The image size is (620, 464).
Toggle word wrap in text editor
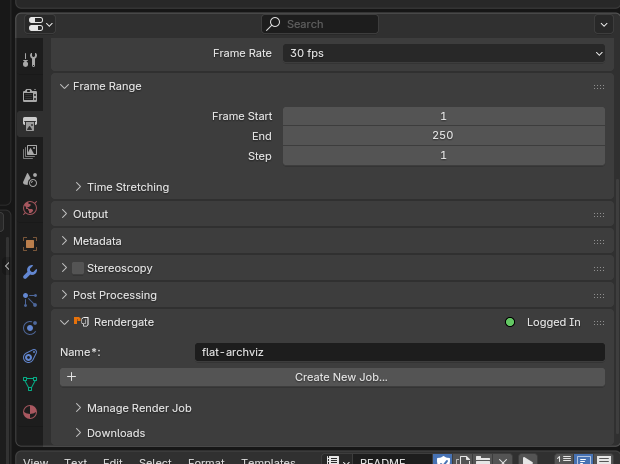(x=584, y=460)
